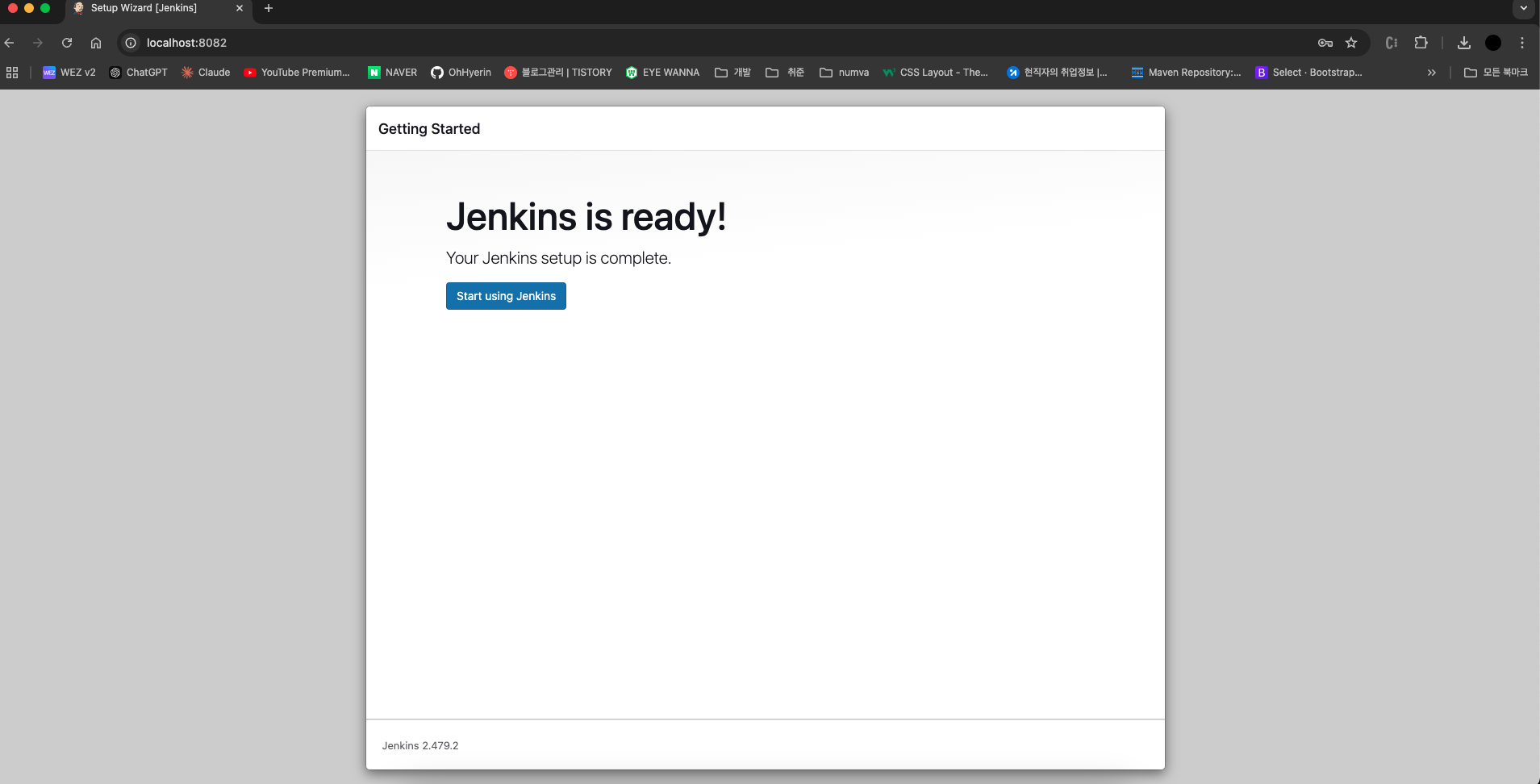Open the ChatGPT bookmark
Viewport: 1540px width, 784px height.
pyautogui.click(x=139, y=73)
